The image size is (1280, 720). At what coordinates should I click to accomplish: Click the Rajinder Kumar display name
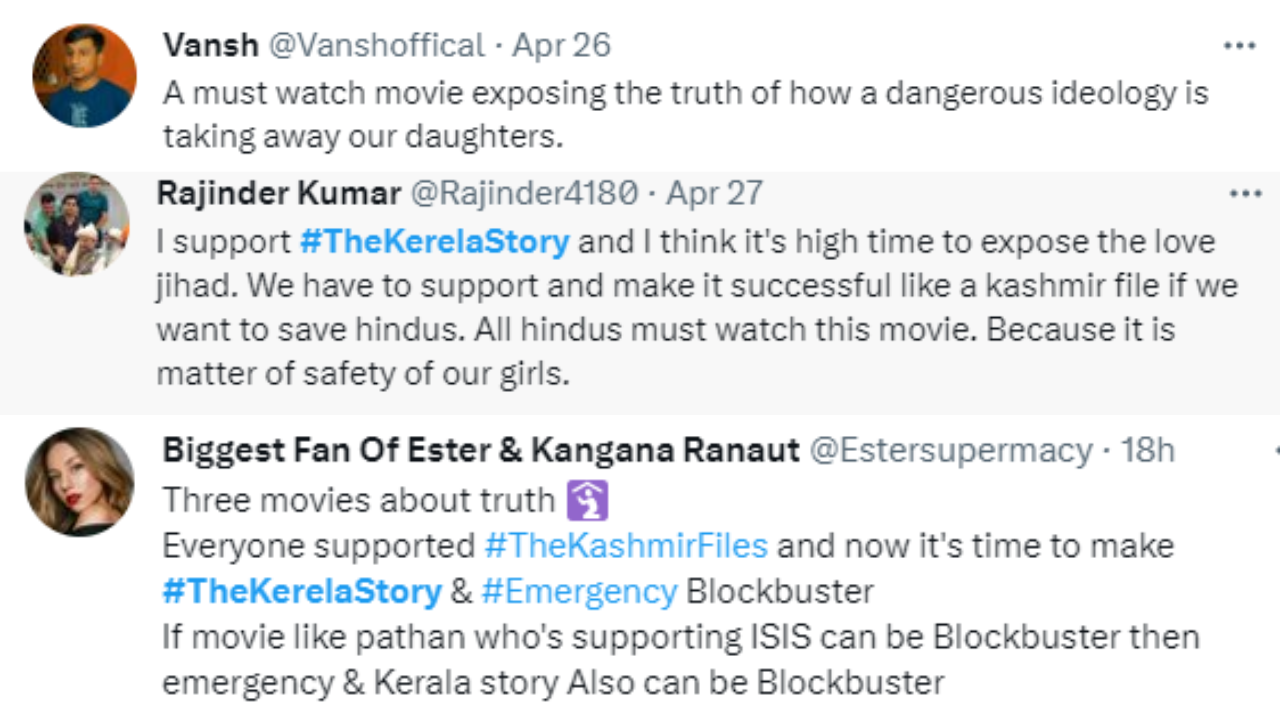point(278,193)
